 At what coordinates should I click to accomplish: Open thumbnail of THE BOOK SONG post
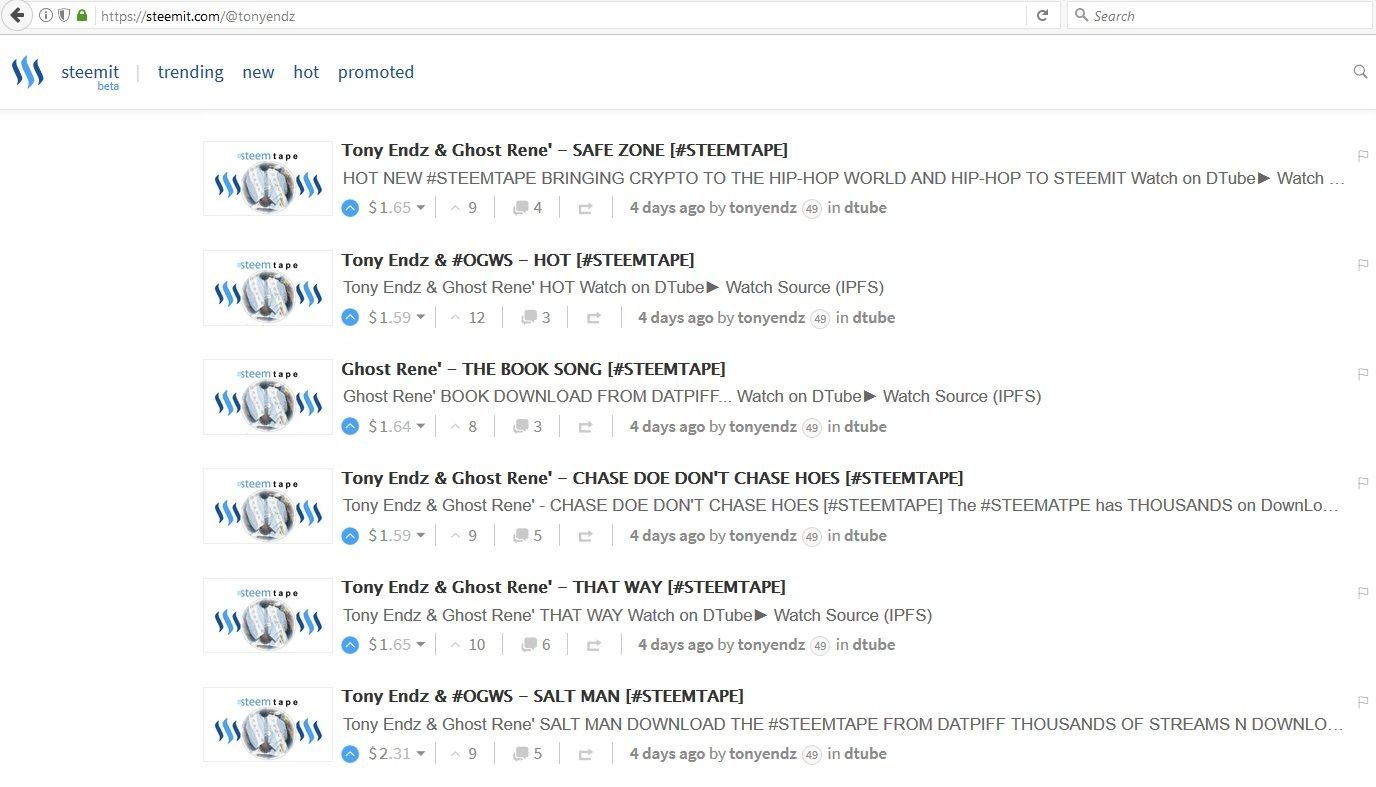268,397
